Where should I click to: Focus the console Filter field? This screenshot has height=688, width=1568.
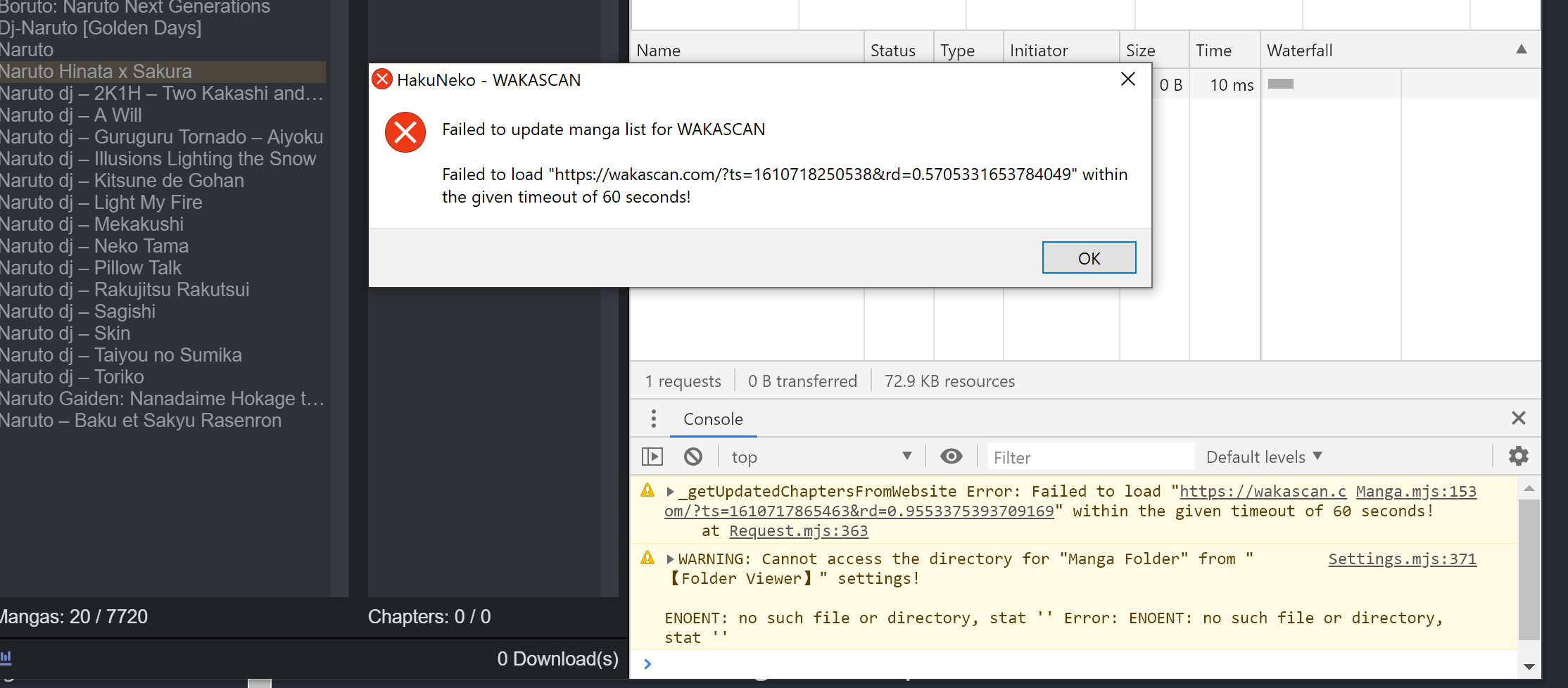[x=1090, y=457]
